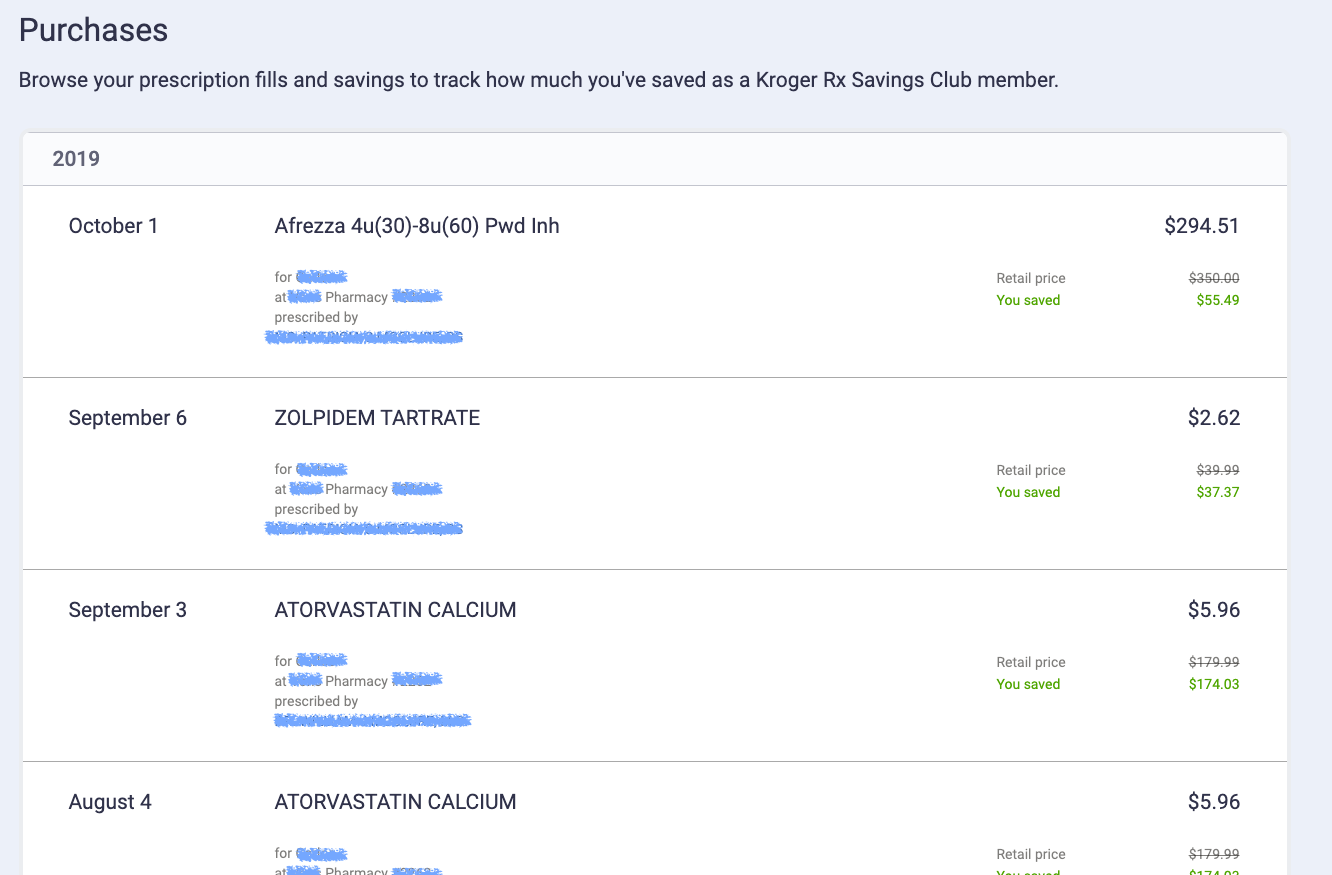This screenshot has height=875, width=1332.
Task: Open the August 4 ATORVASTATIN CALCIUM entry
Action: pos(395,802)
